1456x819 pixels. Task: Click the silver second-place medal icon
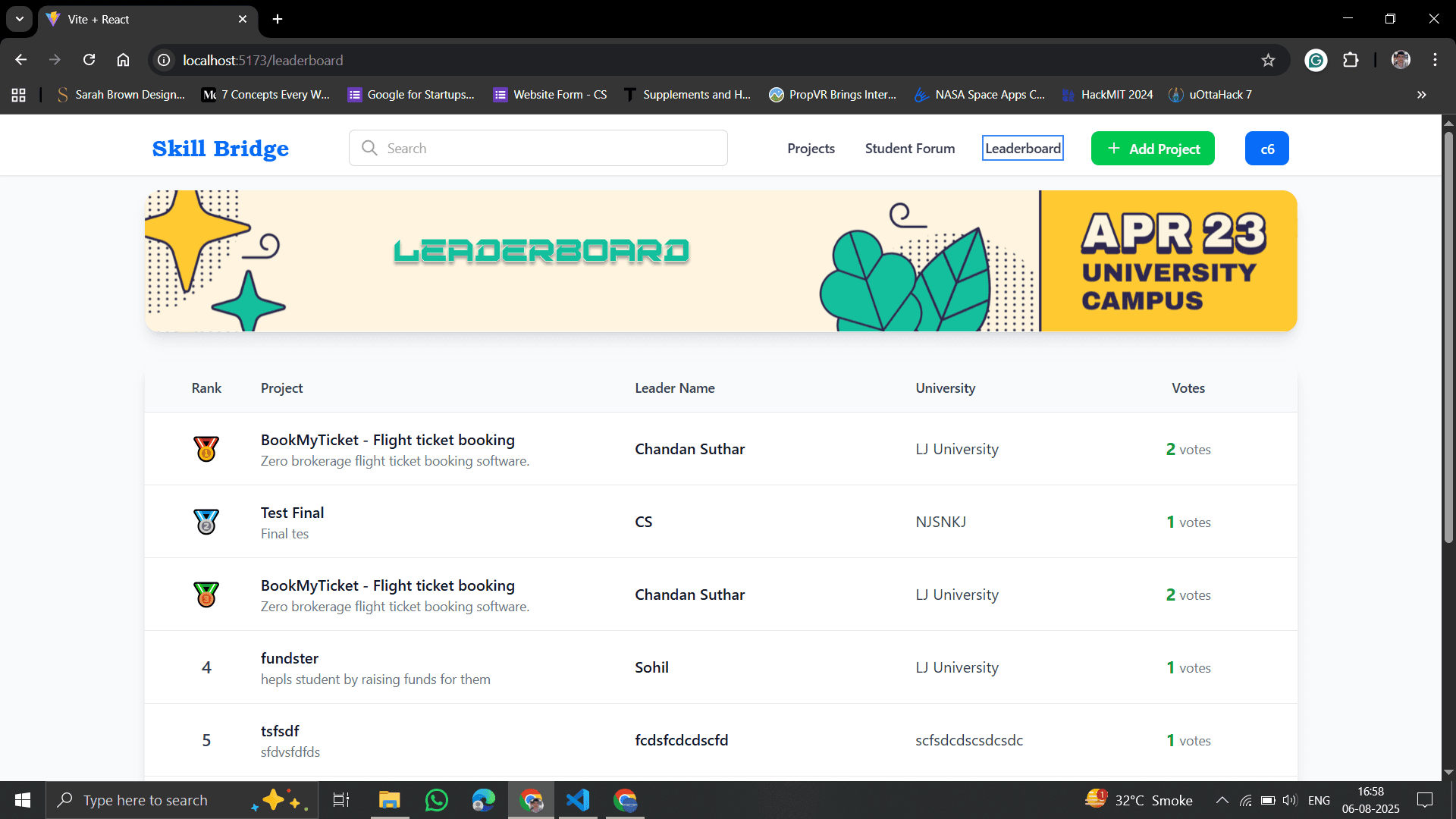click(x=206, y=522)
